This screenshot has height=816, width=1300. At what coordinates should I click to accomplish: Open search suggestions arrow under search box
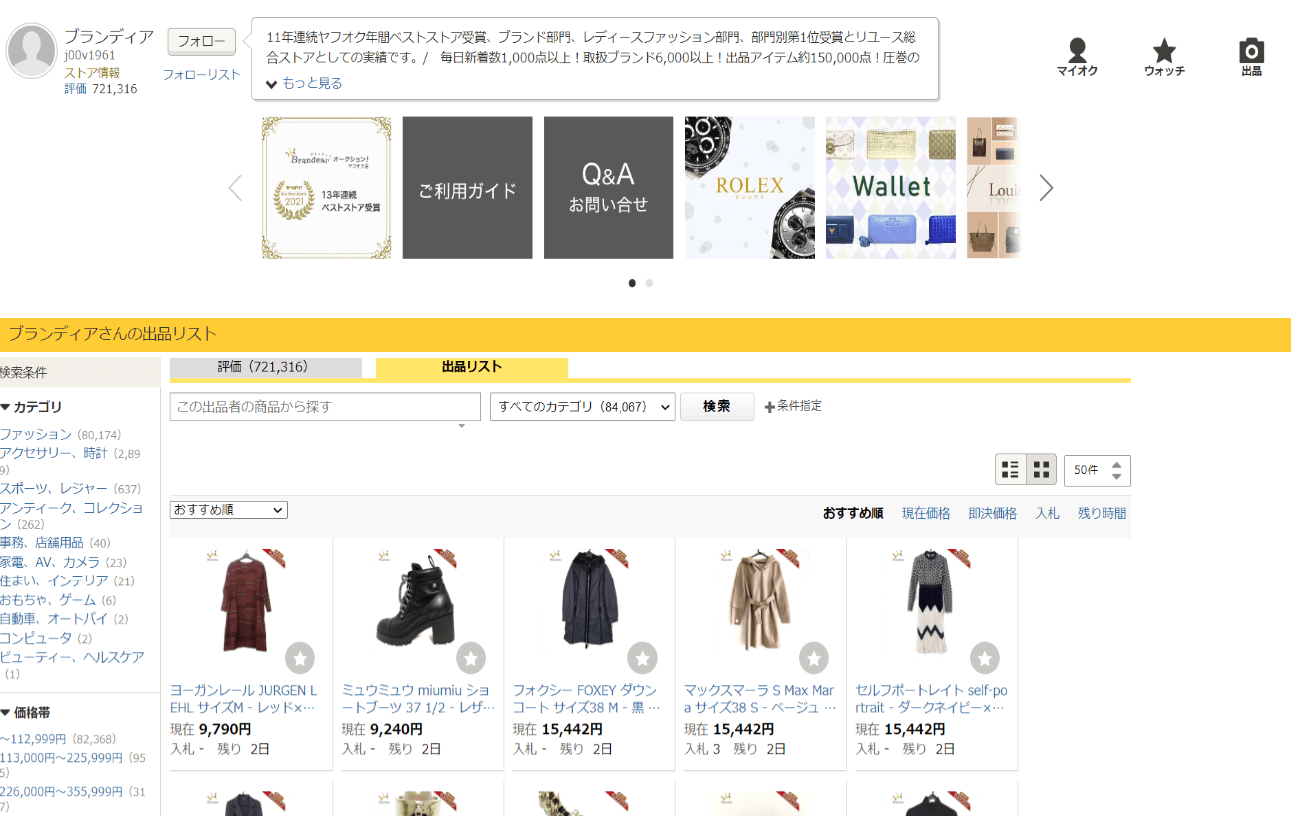pos(462,427)
